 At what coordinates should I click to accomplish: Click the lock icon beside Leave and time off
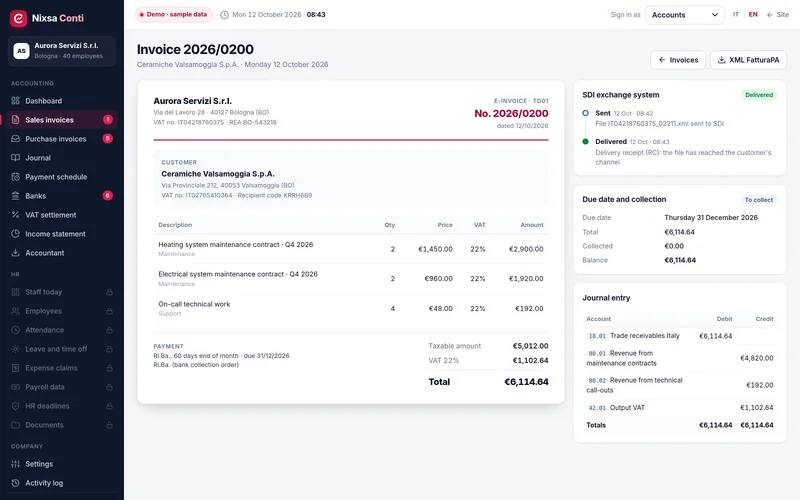click(x=109, y=349)
